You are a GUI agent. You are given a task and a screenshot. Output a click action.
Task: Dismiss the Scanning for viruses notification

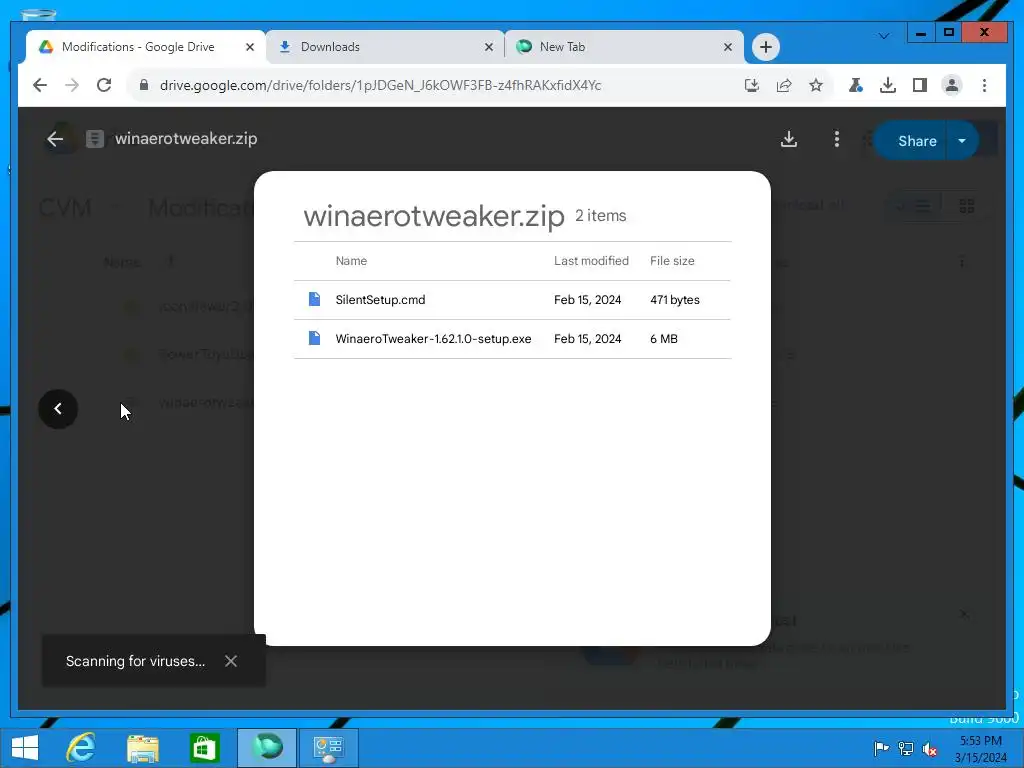(x=231, y=661)
